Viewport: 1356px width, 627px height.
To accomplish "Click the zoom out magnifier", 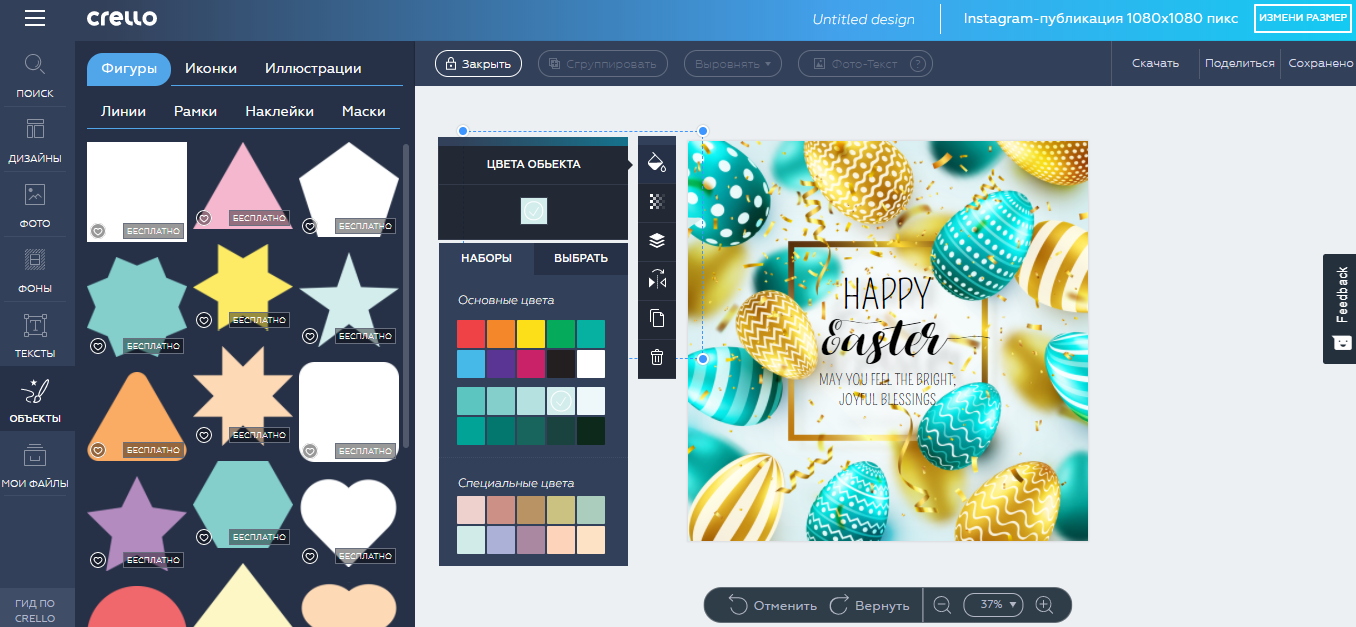I will click(942, 604).
